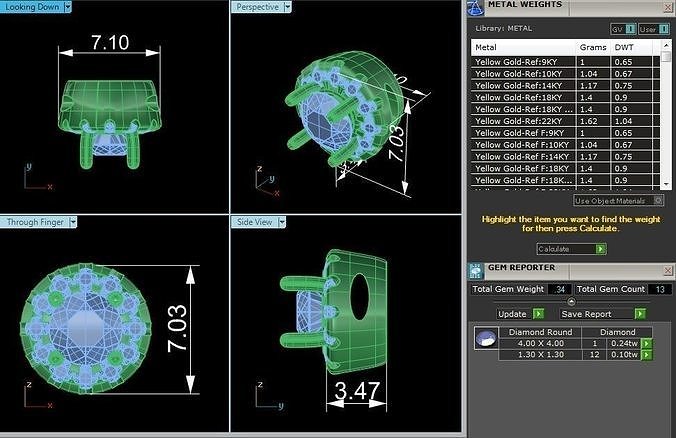Click metal list scrollbar down arrow
The image size is (676, 438).
tap(666, 184)
